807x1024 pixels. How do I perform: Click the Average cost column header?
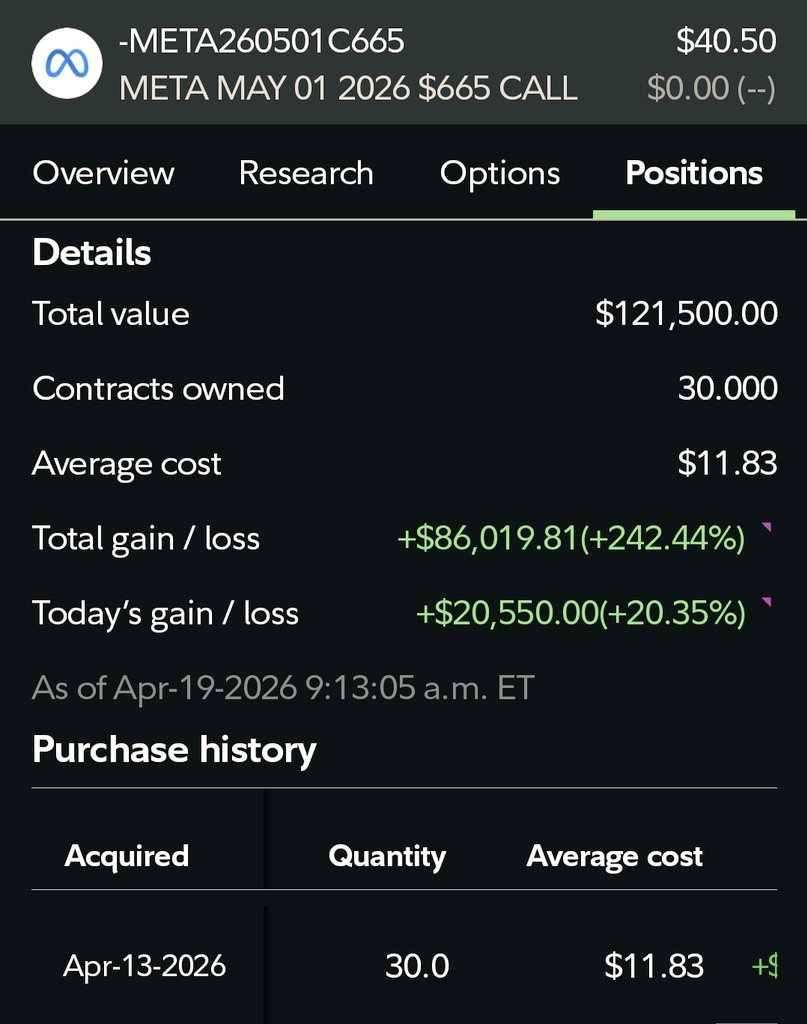pyautogui.click(x=614, y=856)
